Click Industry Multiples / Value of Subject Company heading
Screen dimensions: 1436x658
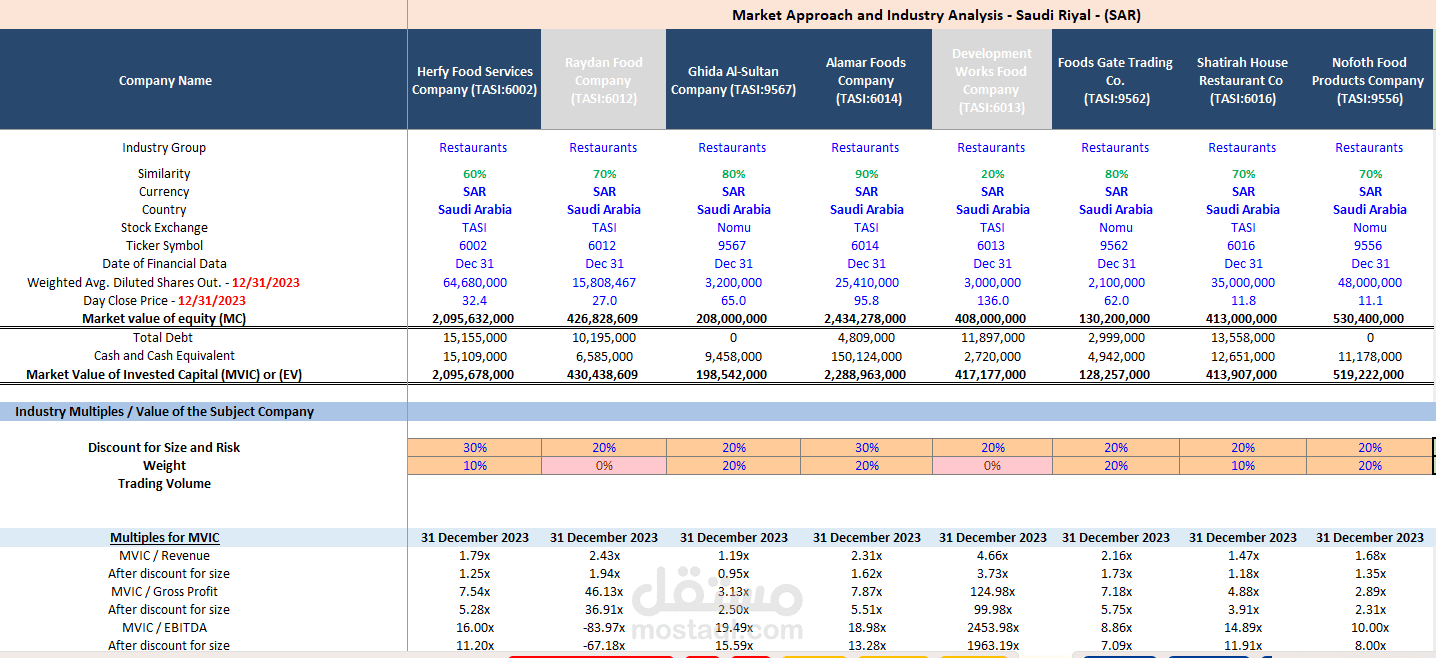pos(164,411)
